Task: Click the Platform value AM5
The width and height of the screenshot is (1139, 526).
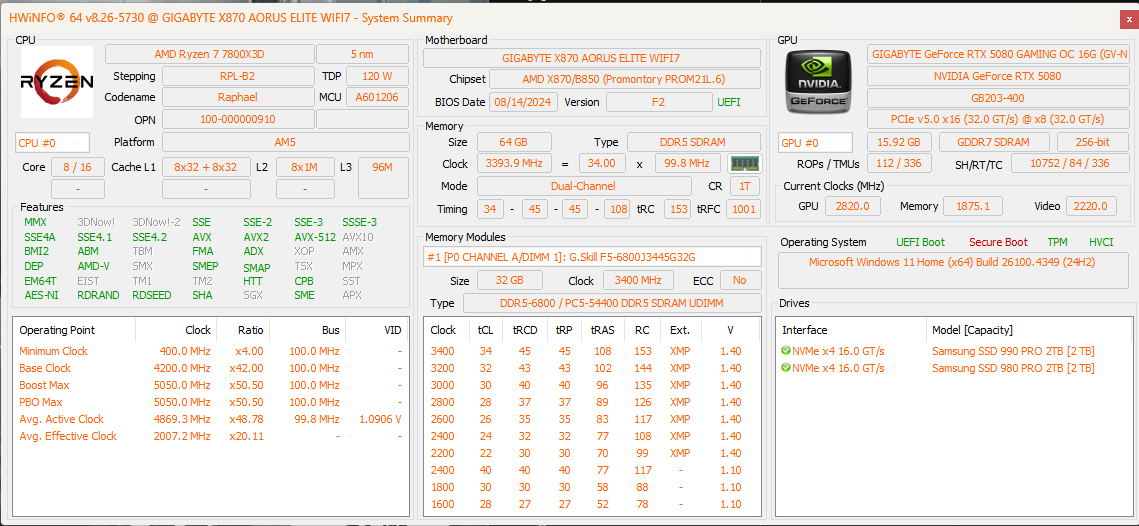Action: 285,142
